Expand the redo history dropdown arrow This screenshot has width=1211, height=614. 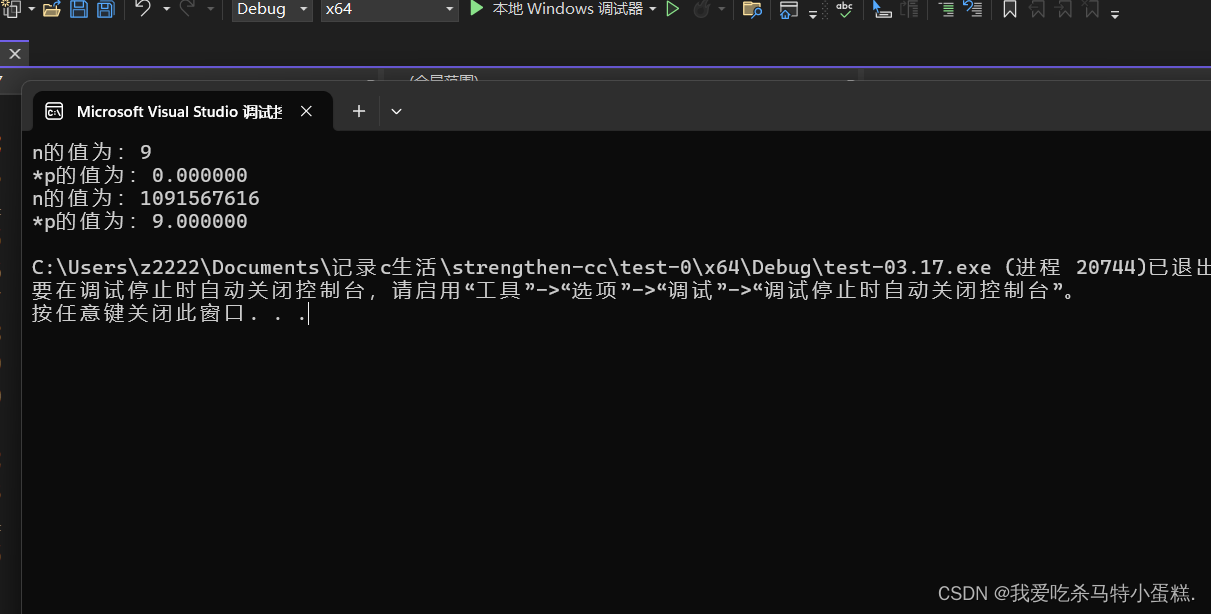click(x=210, y=9)
